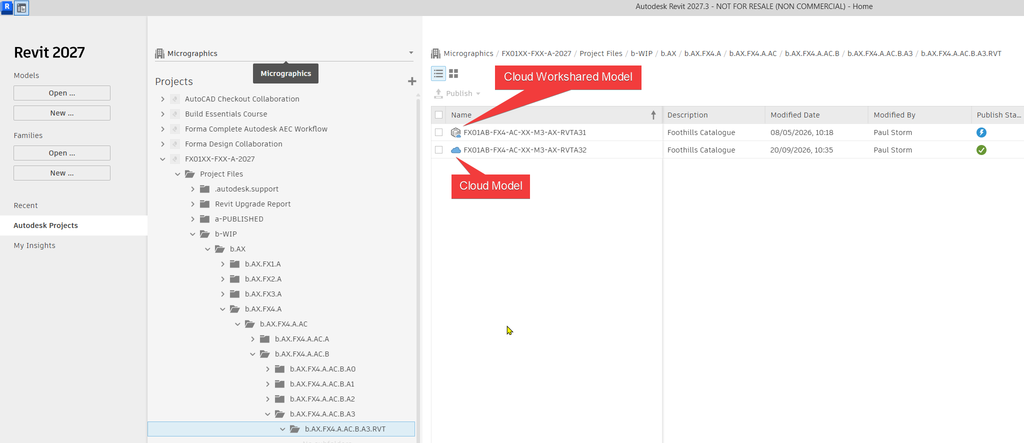1024x443 pixels.
Task: Expand the b.AX.FX4.A.AC.A folder
Action: 253,339
